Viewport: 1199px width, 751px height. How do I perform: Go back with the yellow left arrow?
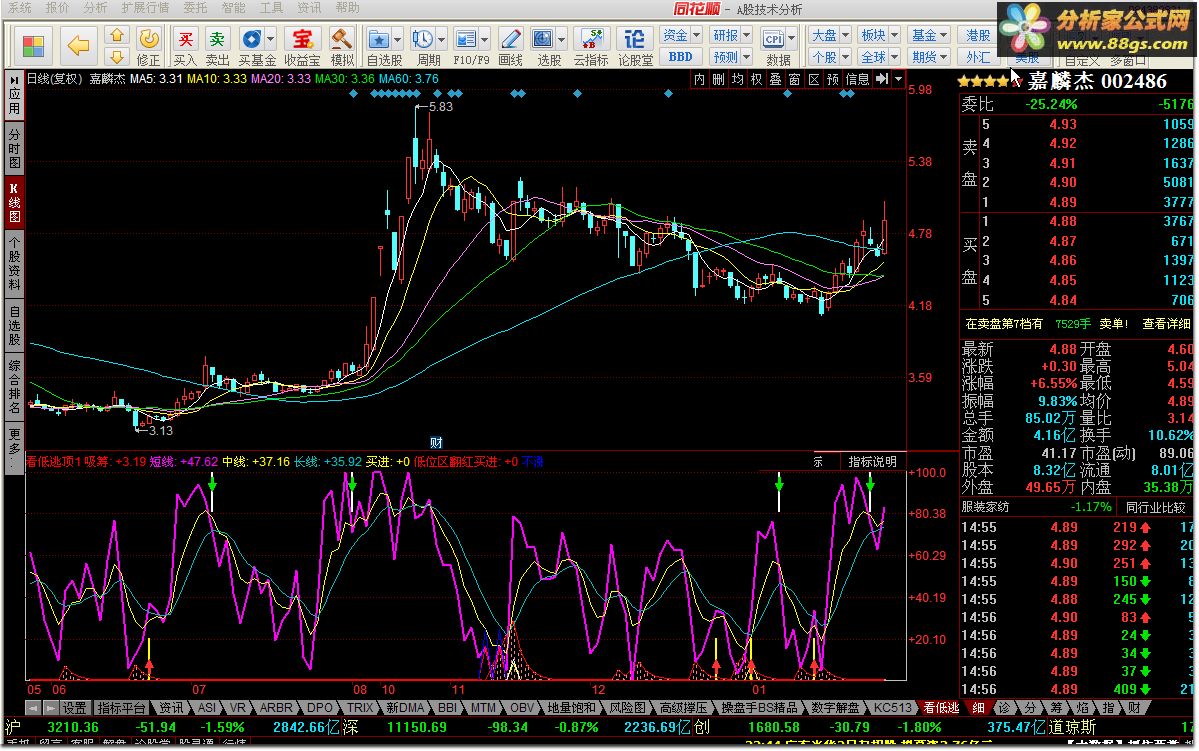tap(77, 46)
